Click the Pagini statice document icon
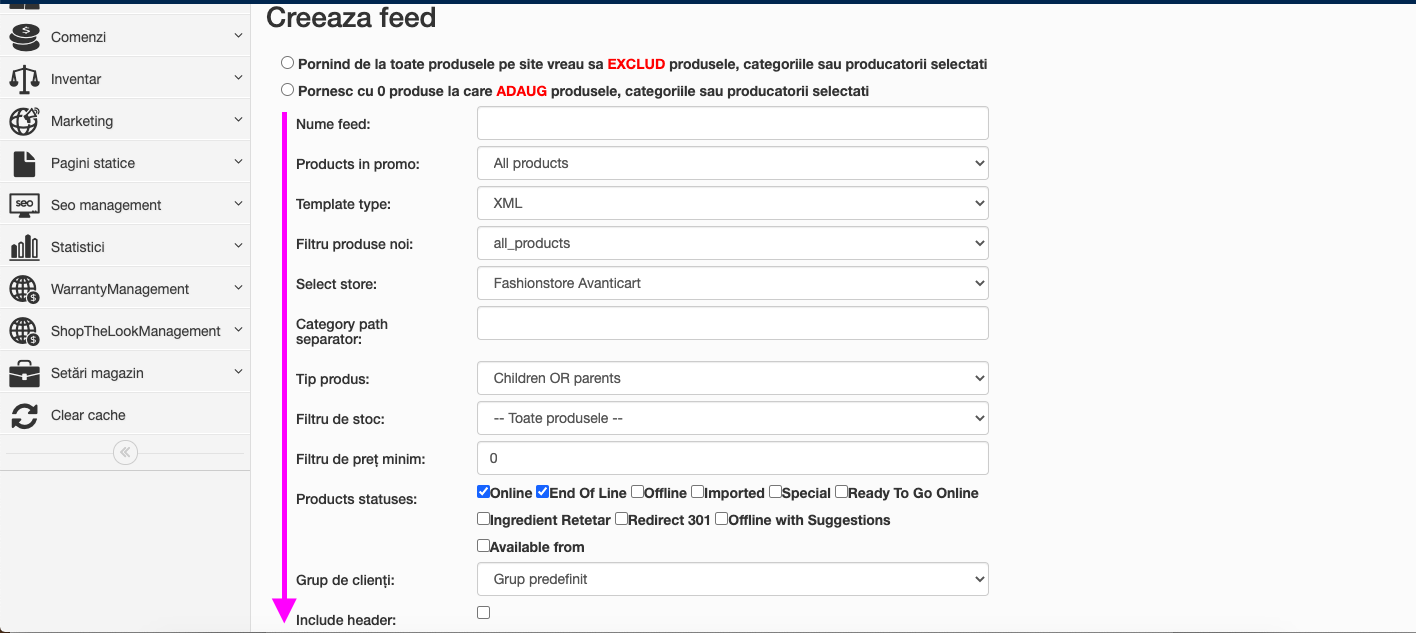The image size is (1416, 633). tap(24, 163)
